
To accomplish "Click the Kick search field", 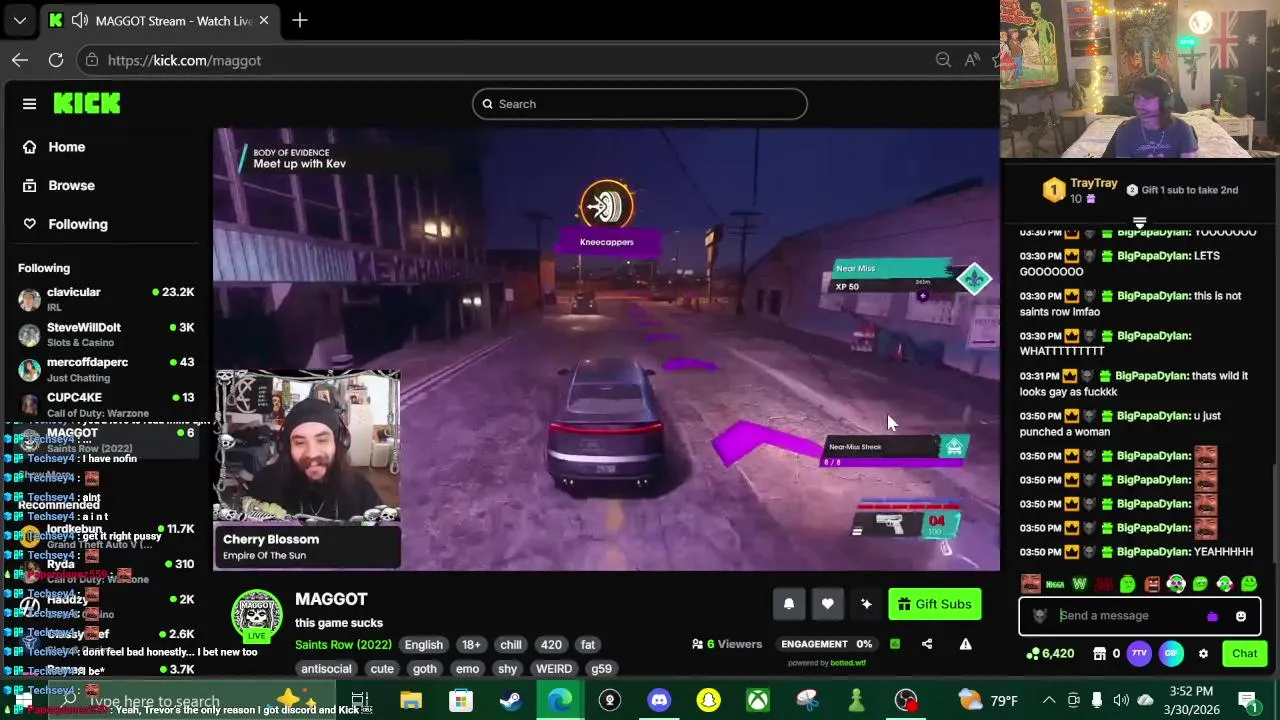I will [640, 104].
